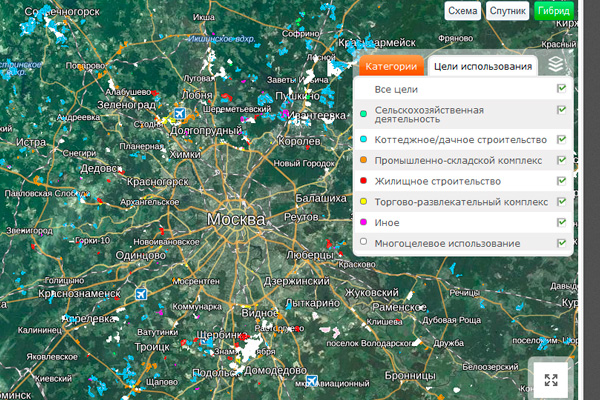Screen dimensions: 600x400
Task: Click the Sheremetyevo airport icon near Lobnya
Action: [179, 112]
